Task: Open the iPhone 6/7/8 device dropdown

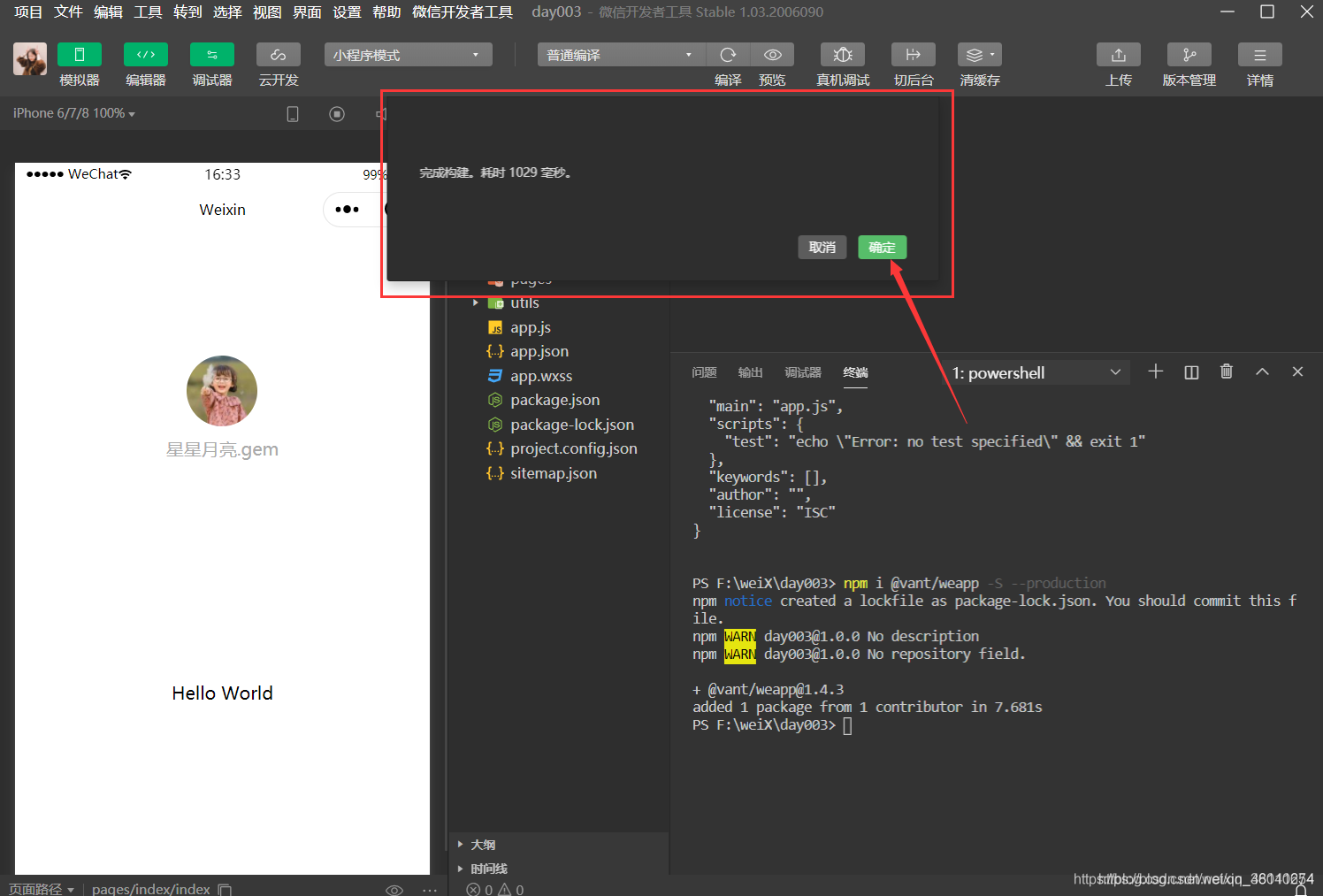Action: 74,113
